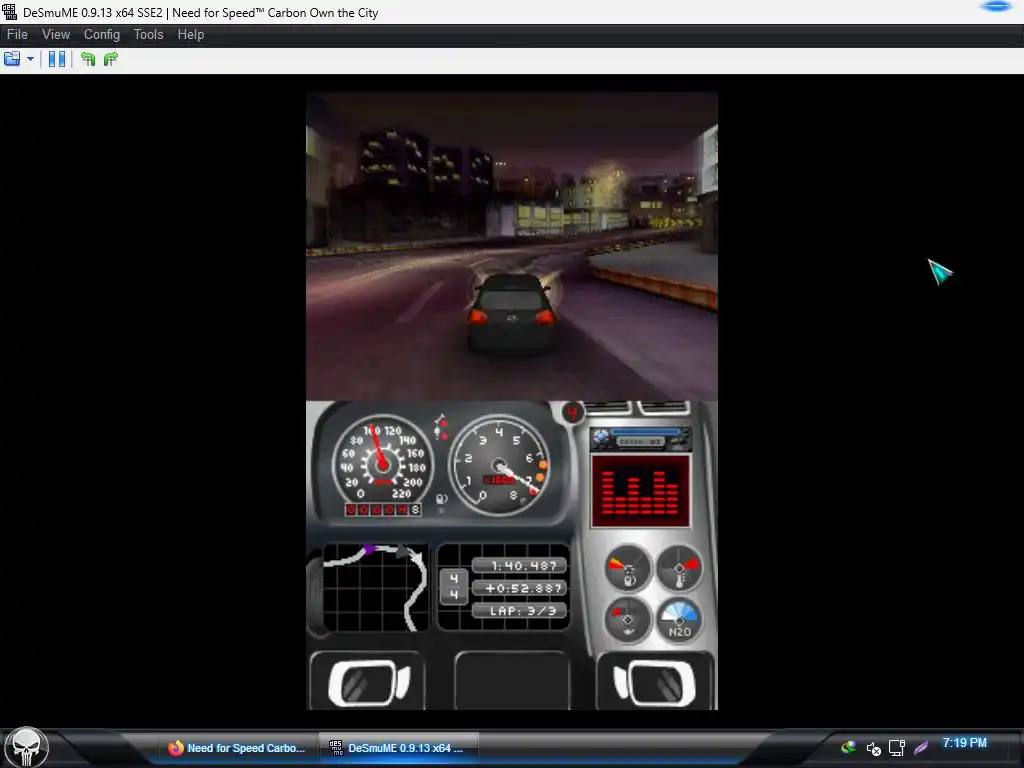
Task: Click the LAP: 3/3 readout
Action: [x=519, y=611]
